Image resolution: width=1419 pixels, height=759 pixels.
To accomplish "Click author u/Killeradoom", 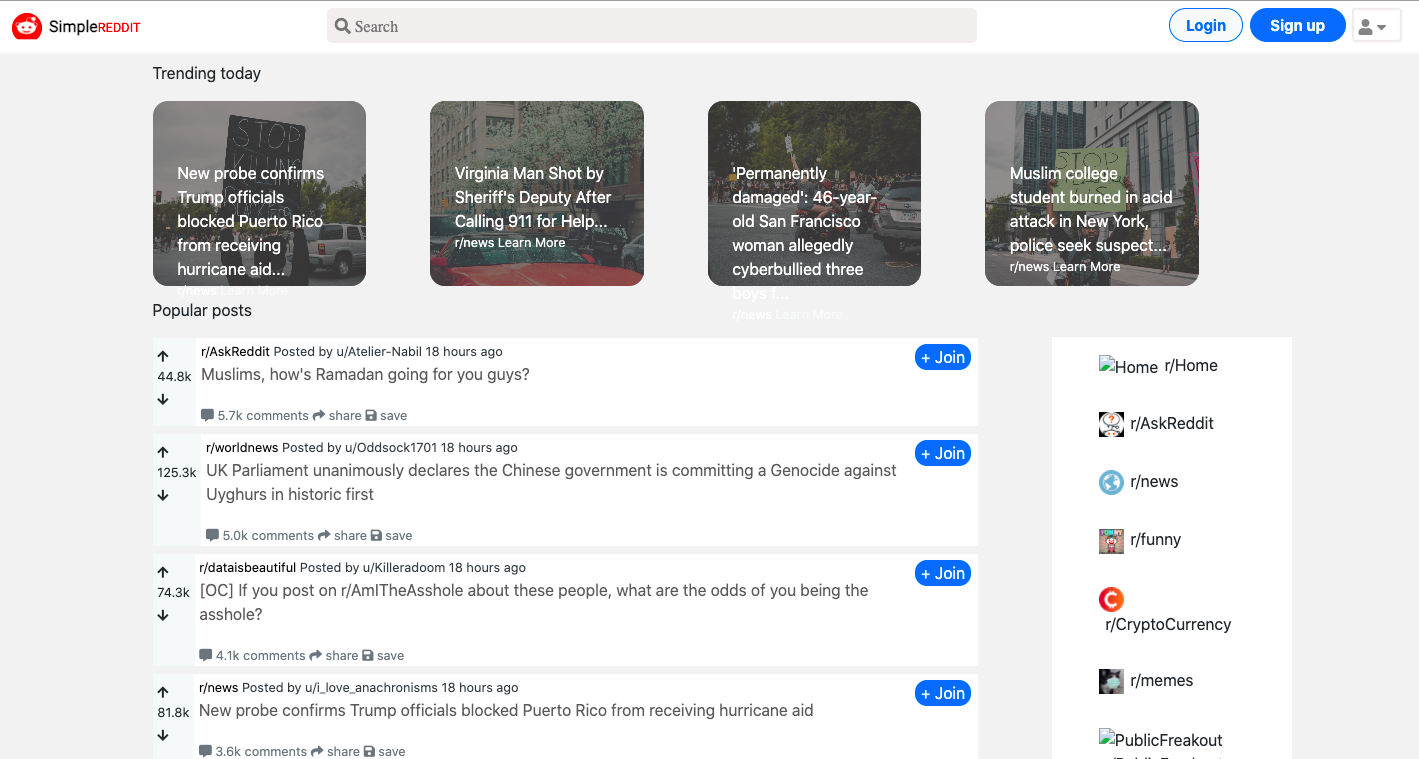I will (x=404, y=568).
